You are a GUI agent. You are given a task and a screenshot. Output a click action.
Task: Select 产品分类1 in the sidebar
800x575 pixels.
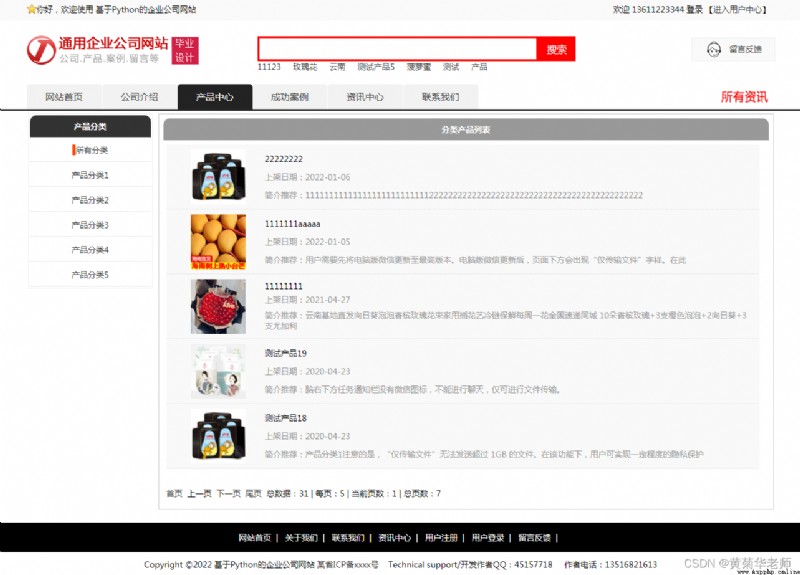pyautogui.click(x=90, y=175)
